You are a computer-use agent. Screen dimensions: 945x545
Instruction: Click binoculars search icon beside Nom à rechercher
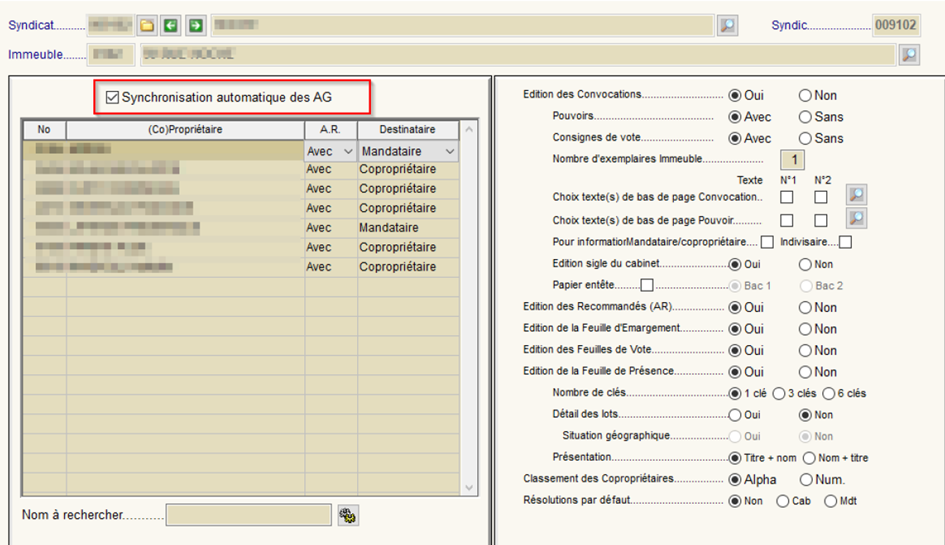[348, 515]
